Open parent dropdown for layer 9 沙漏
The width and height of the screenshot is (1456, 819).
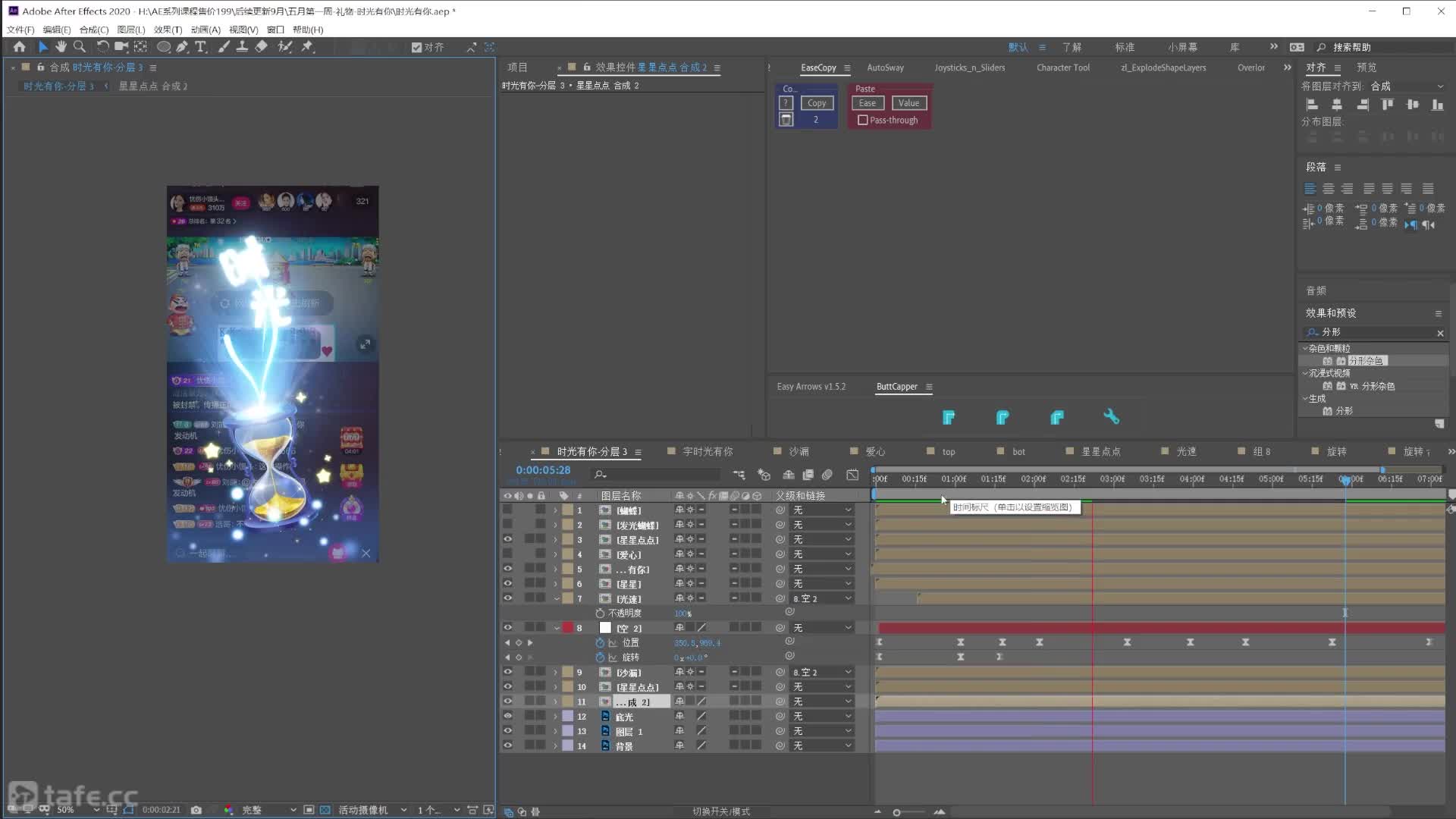tap(823, 672)
